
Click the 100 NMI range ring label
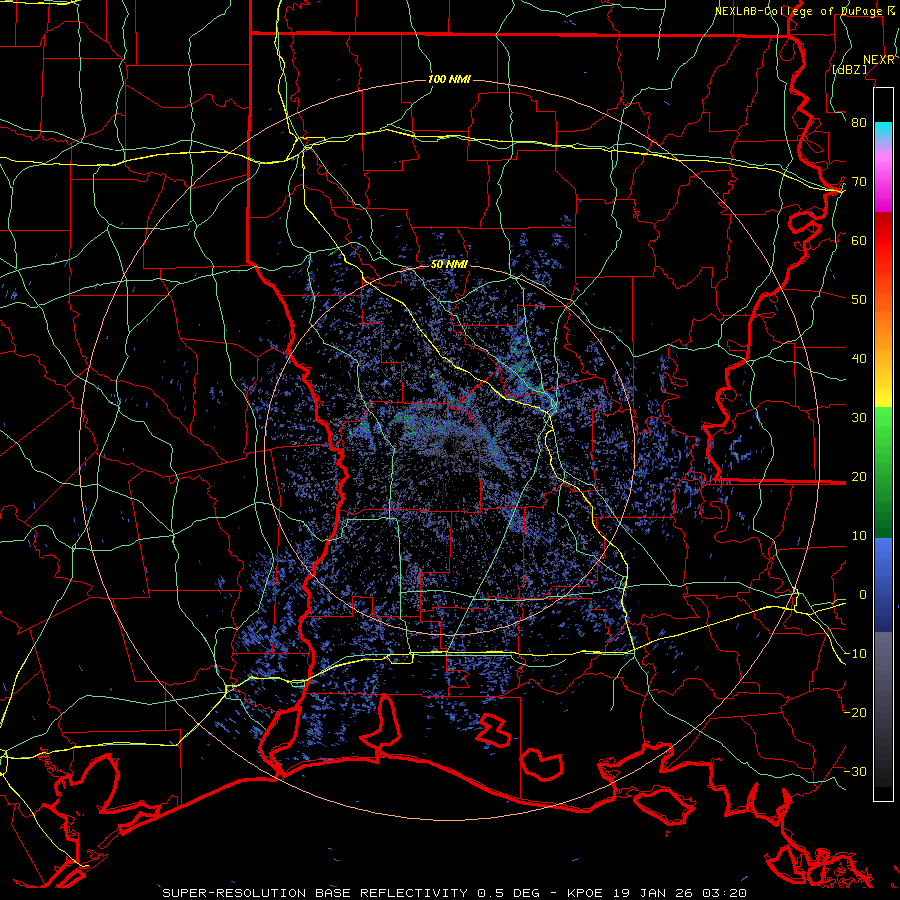[449, 79]
